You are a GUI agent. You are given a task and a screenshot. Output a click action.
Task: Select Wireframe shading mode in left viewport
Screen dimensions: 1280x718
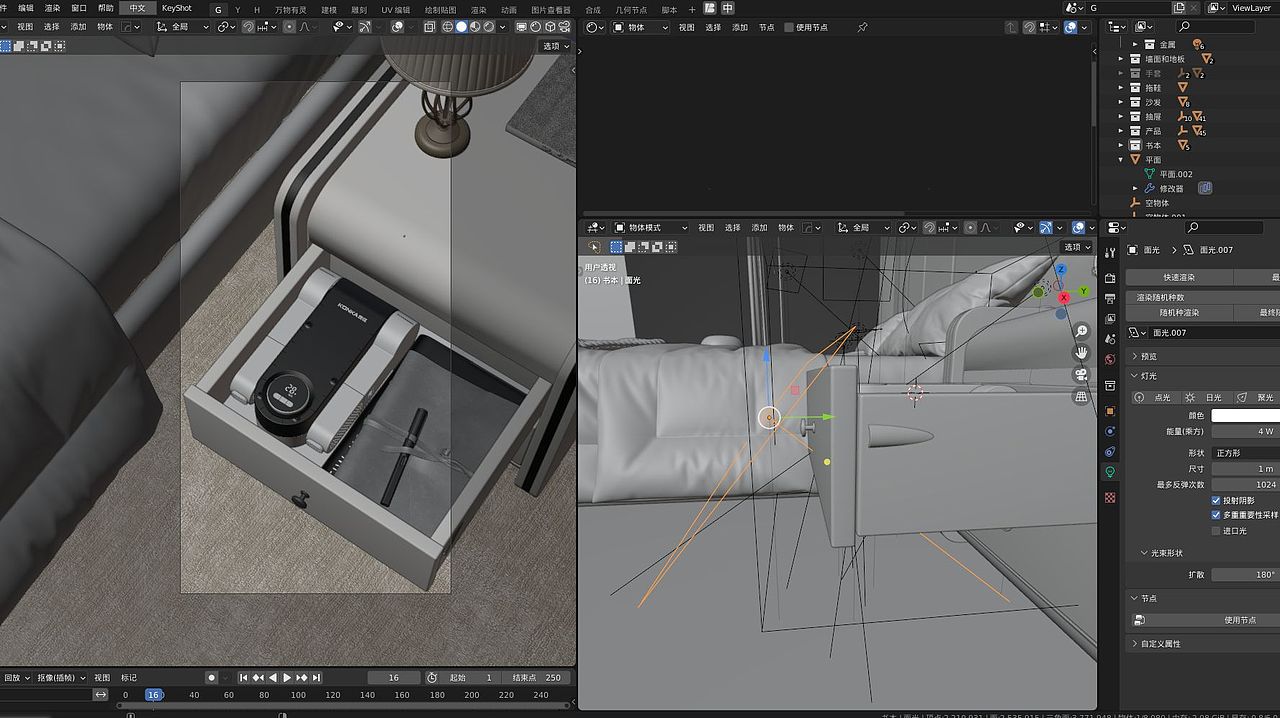pos(447,27)
